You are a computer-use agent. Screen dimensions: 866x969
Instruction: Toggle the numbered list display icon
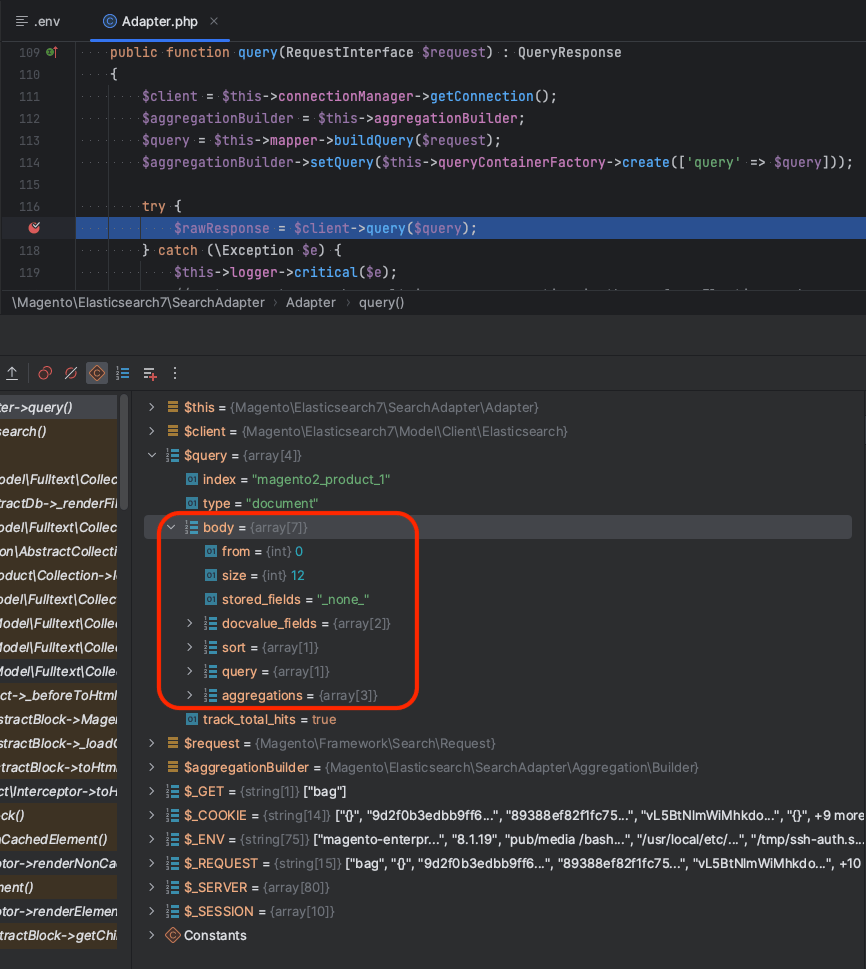pyautogui.click(x=122, y=372)
